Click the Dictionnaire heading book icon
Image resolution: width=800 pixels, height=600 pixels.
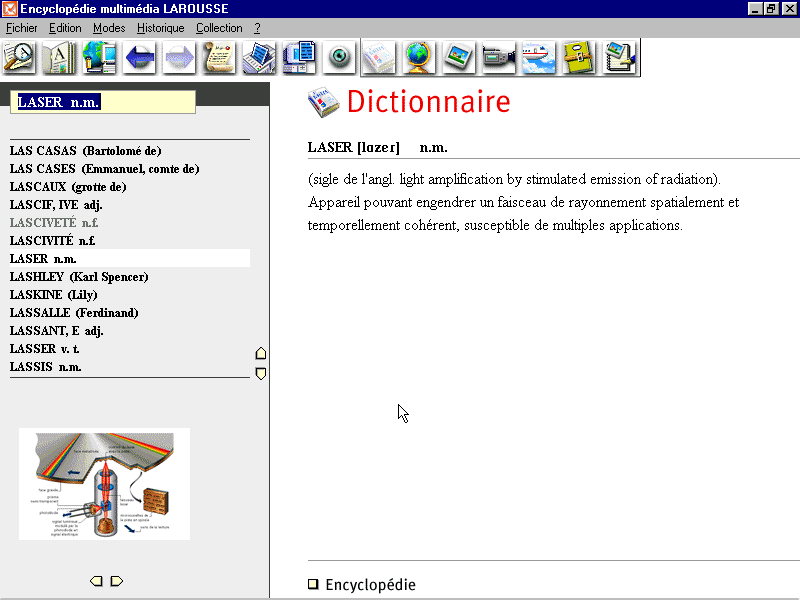[x=323, y=102]
